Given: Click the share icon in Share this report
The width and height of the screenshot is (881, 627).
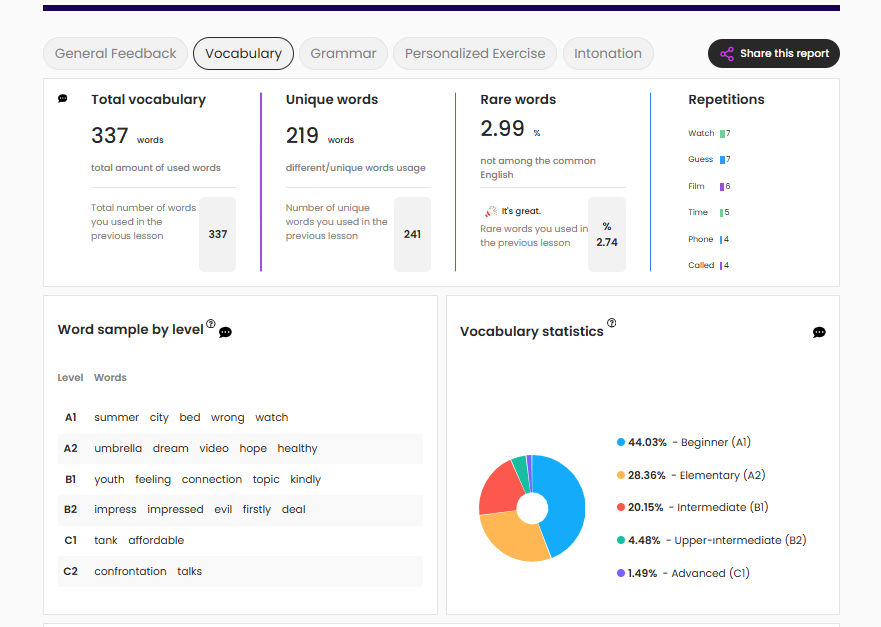Looking at the screenshot, I should pyautogui.click(x=727, y=54).
